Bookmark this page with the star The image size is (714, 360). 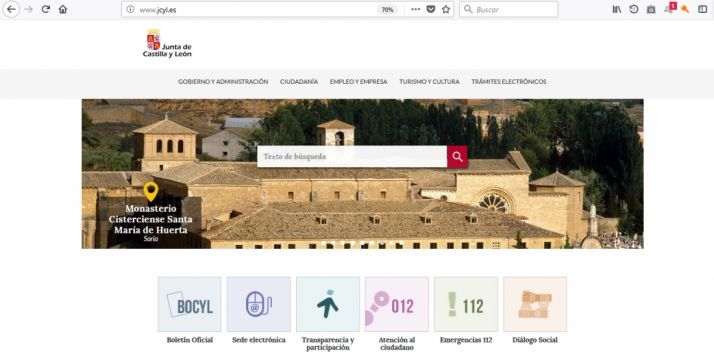(x=446, y=9)
